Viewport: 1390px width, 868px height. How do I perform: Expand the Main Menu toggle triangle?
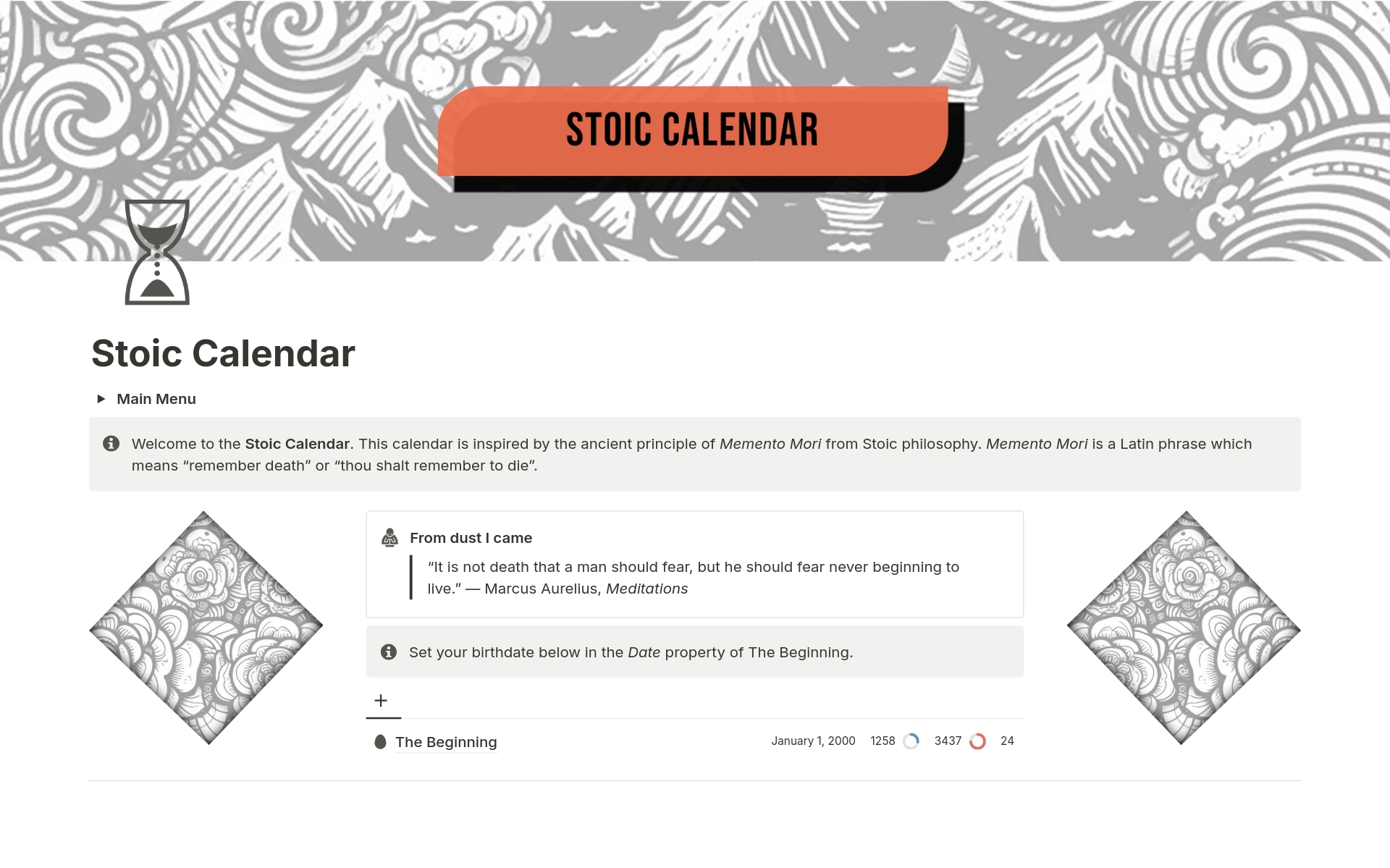[101, 399]
